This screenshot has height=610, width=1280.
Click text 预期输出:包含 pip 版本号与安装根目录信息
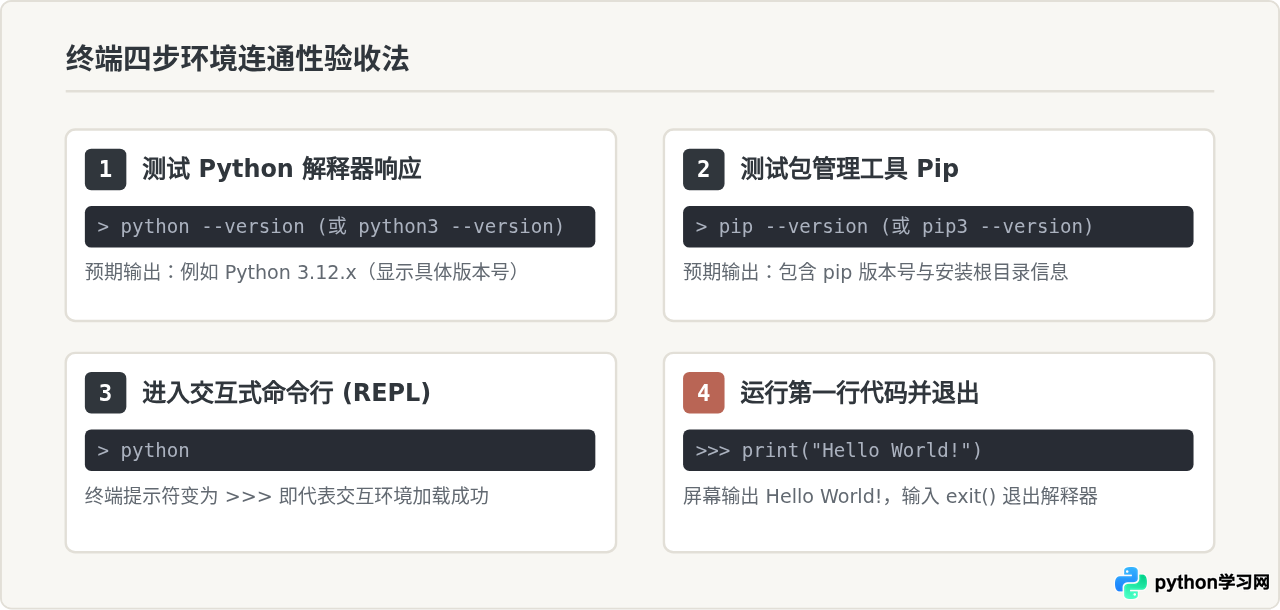(x=876, y=272)
